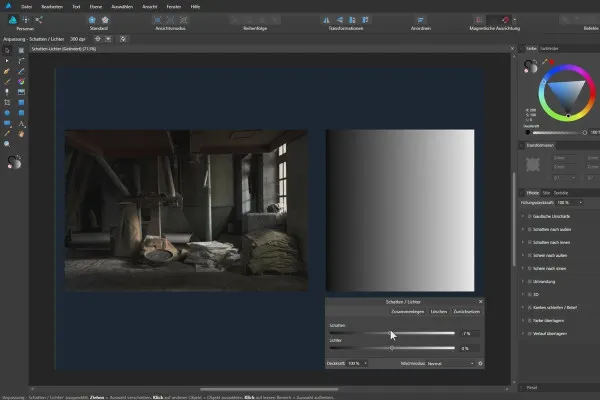Click the Löschen button

[x=439, y=312]
